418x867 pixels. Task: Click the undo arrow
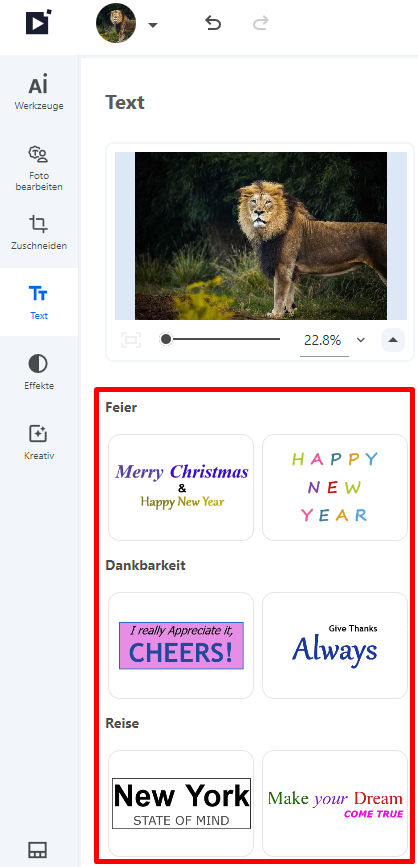point(213,23)
